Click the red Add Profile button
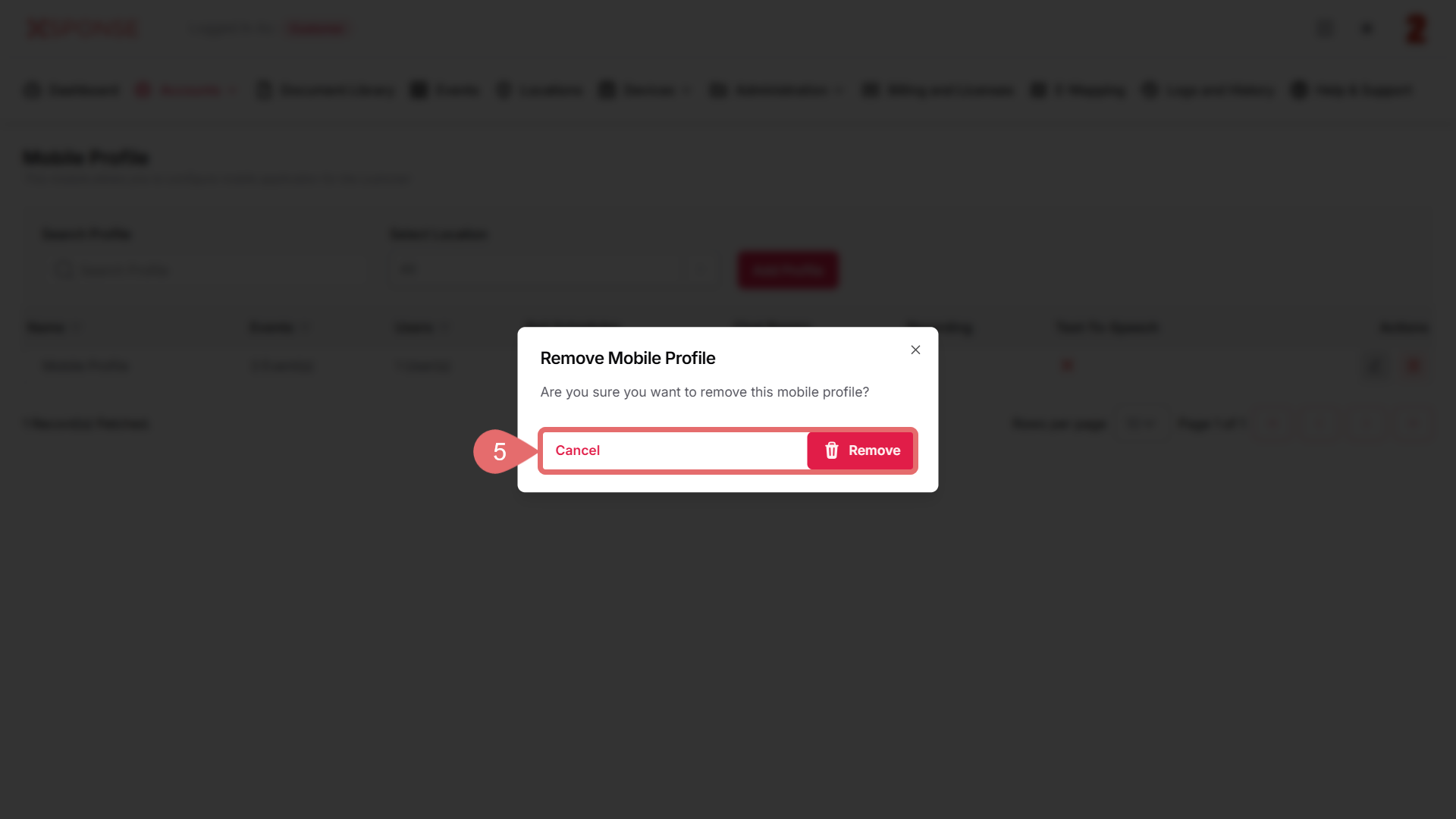The image size is (1456, 819). point(788,270)
